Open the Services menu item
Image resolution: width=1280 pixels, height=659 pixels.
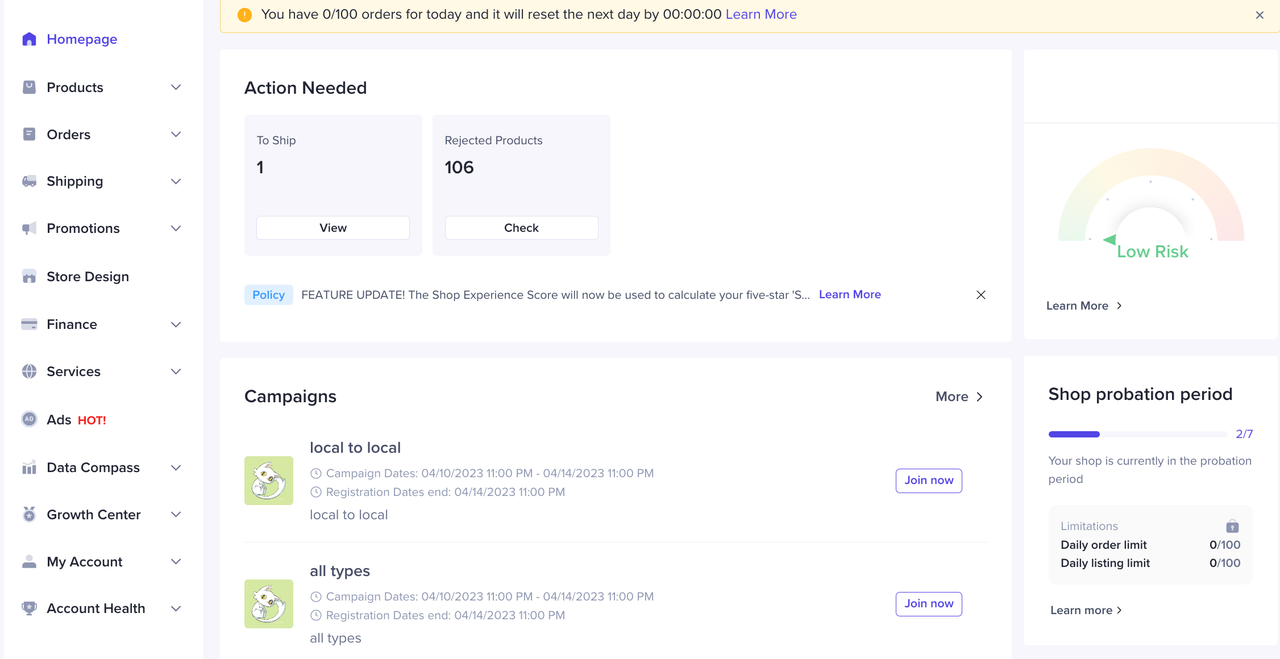[74, 371]
